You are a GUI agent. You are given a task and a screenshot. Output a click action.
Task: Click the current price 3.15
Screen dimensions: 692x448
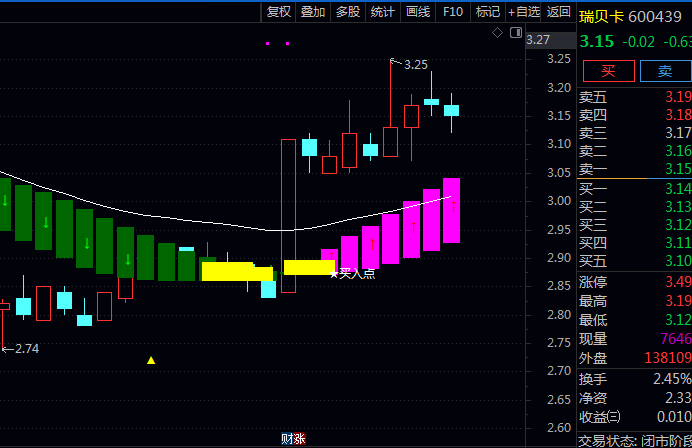[597, 41]
